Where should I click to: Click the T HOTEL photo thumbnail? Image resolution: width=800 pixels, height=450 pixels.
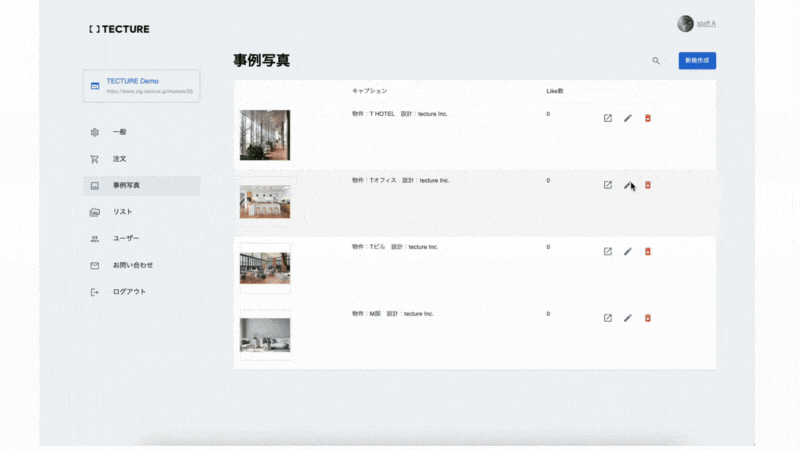coord(265,135)
